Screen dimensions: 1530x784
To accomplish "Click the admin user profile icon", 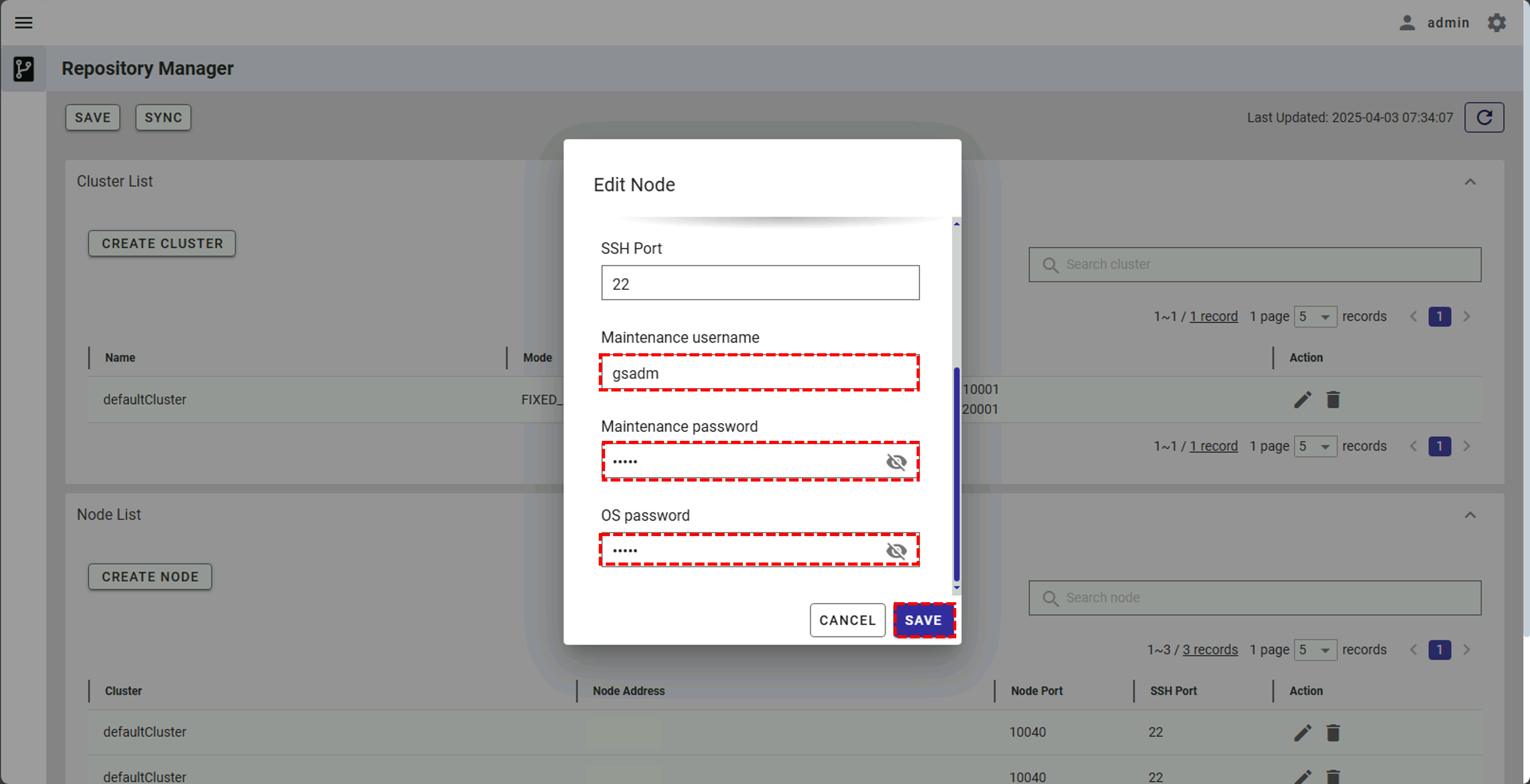I will [1407, 23].
